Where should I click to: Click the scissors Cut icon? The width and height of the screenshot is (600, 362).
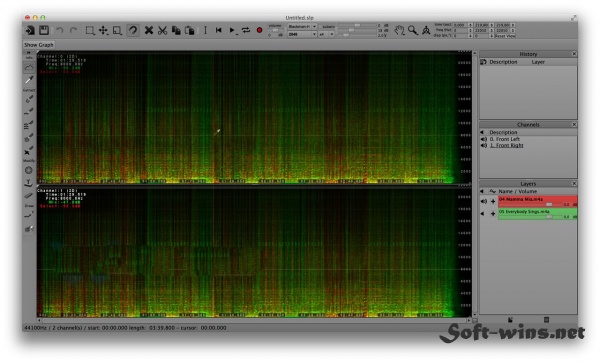pyautogui.click(x=162, y=30)
